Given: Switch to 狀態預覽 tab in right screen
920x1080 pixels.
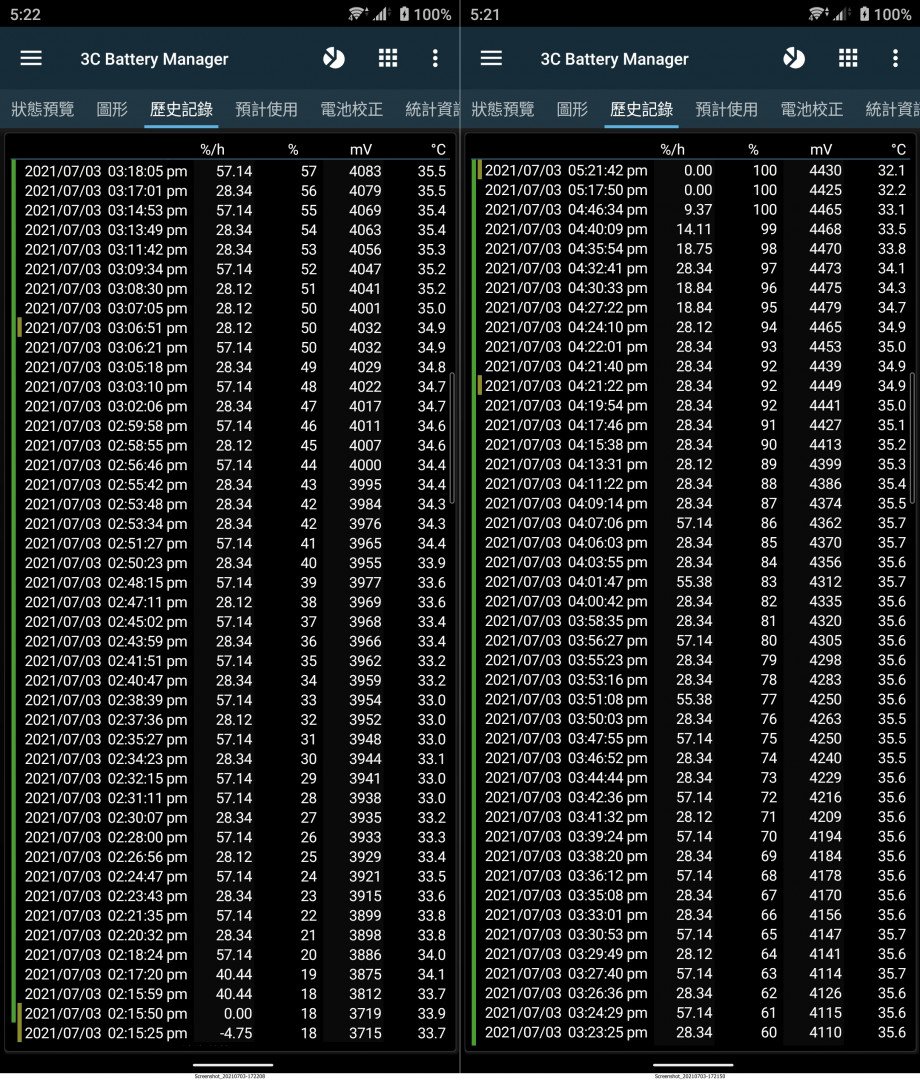Looking at the screenshot, I should pos(503,110).
